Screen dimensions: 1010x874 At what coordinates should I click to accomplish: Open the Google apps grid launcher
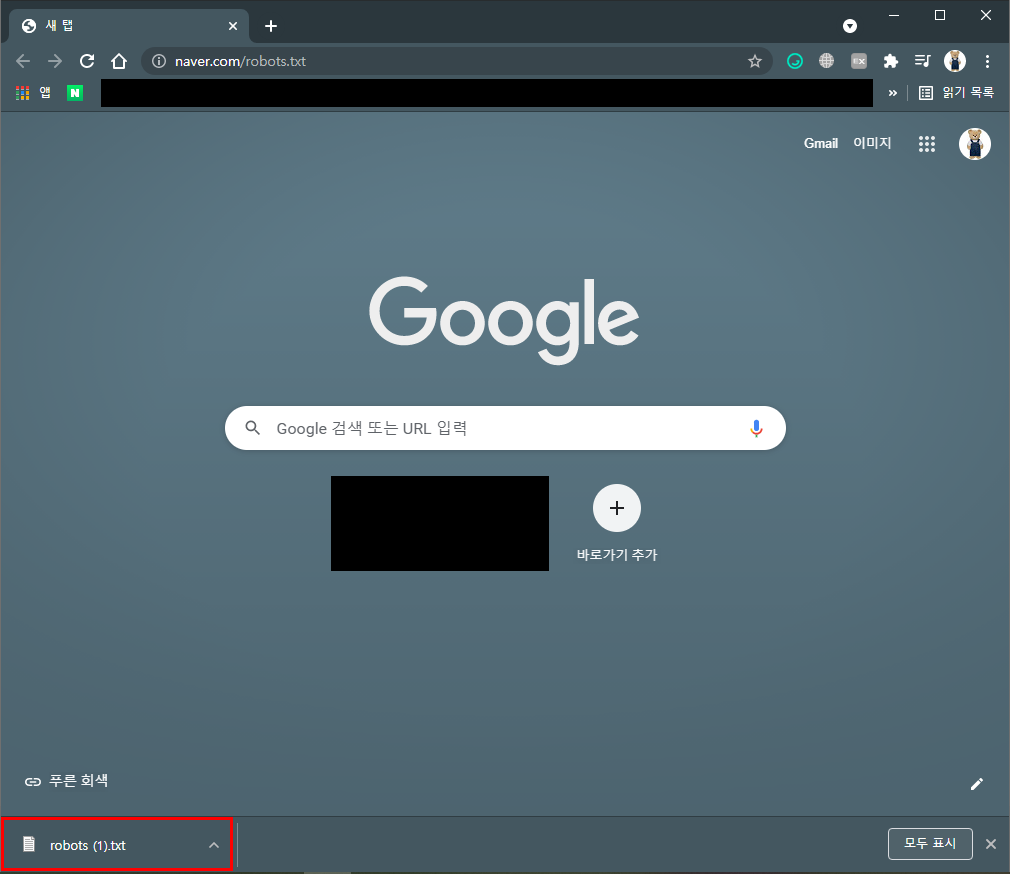[x=926, y=144]
